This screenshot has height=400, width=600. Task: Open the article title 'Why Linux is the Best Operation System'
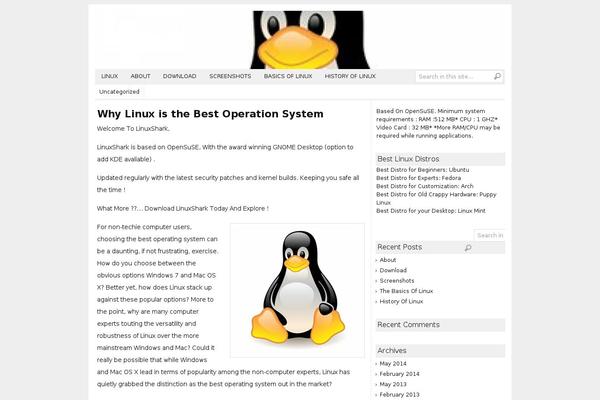[x=210, y=114]
